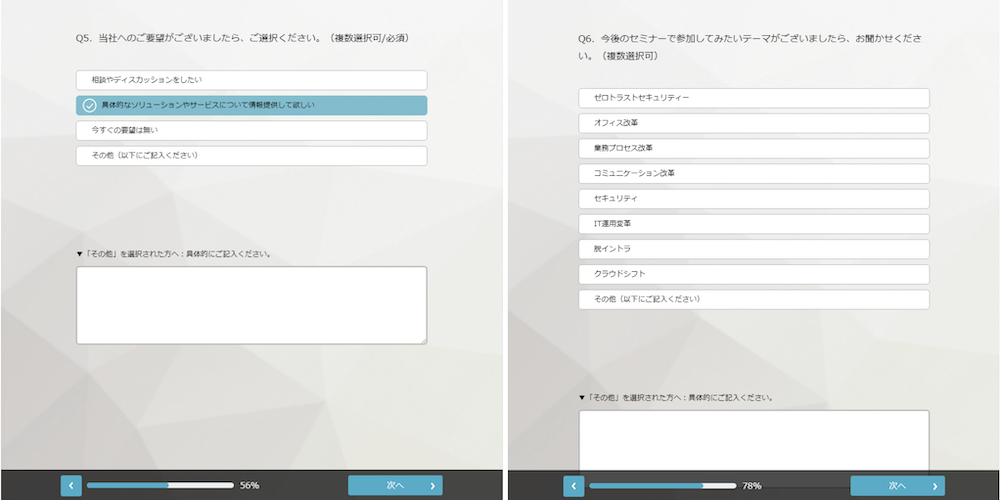Choose ゼロトラストセキュリティー theme
Image resolution: width=1000 pixels, height=500 pixels.
tap(753, 98)
